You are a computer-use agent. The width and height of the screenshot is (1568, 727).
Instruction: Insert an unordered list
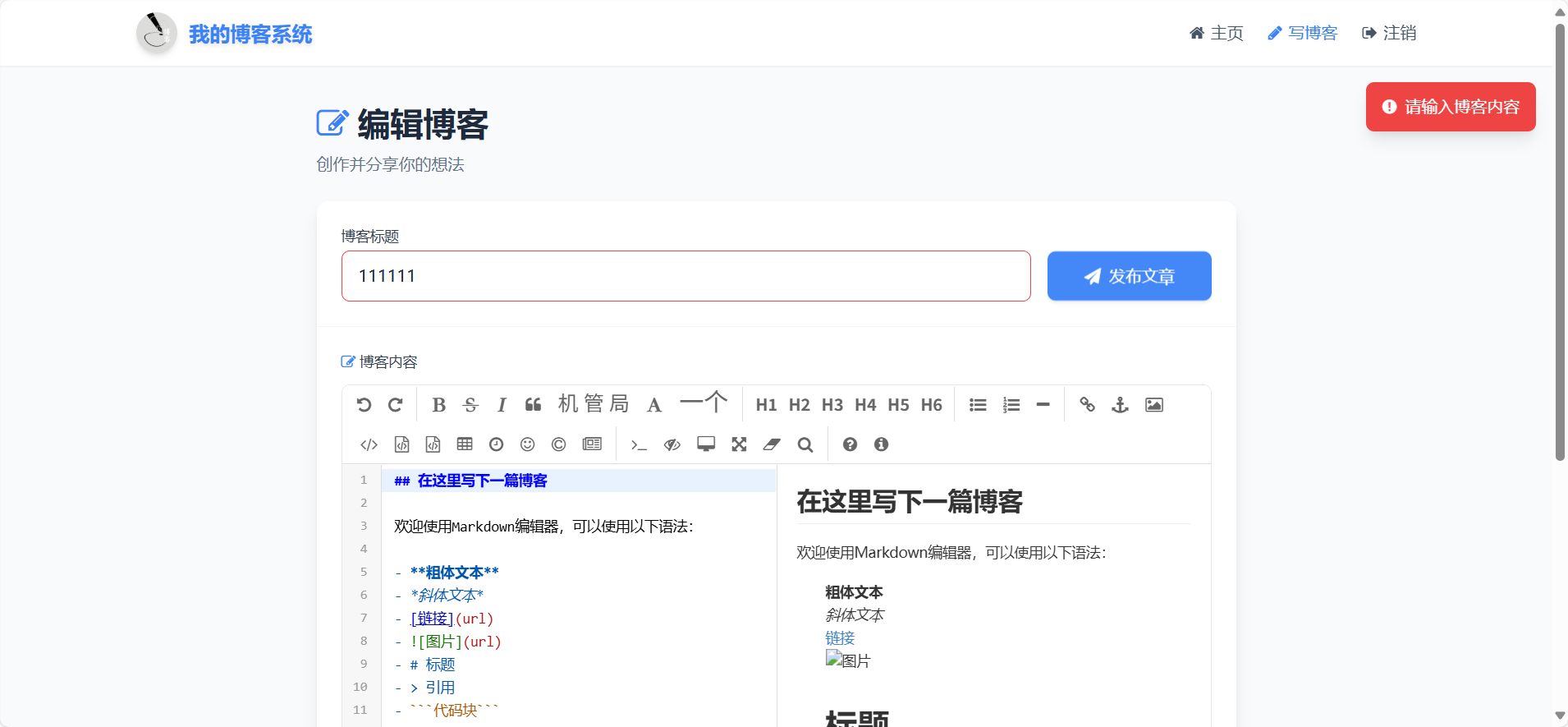(978, 405)
